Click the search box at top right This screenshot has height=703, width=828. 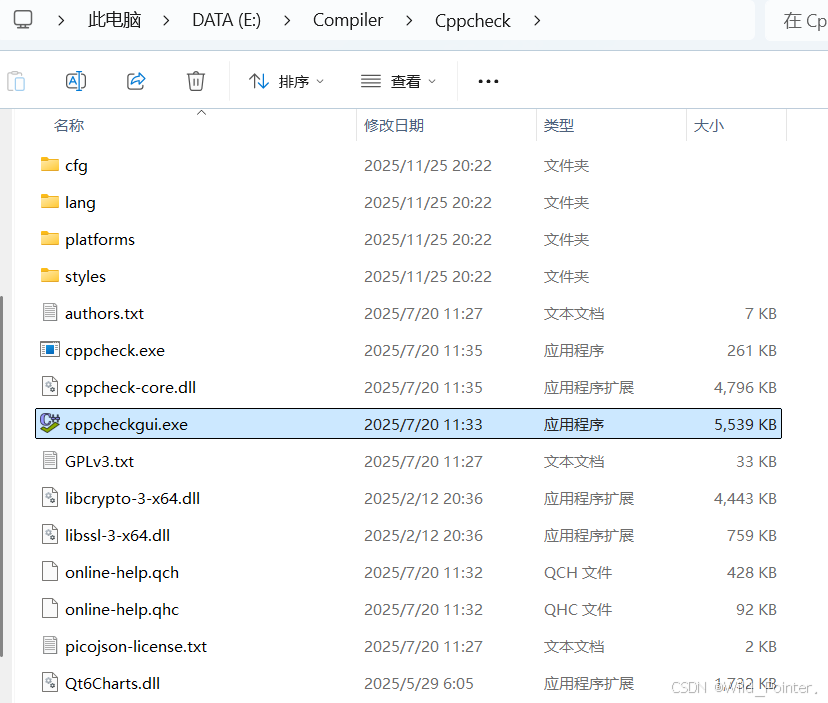pyautogui.click(x=801, y=19)
